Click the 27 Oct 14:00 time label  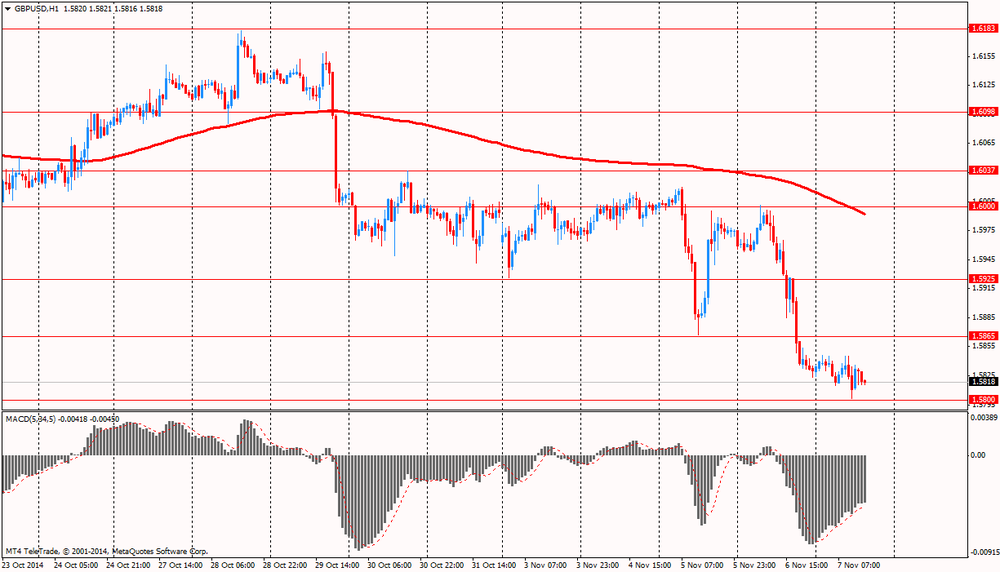(x=180, y=565)
